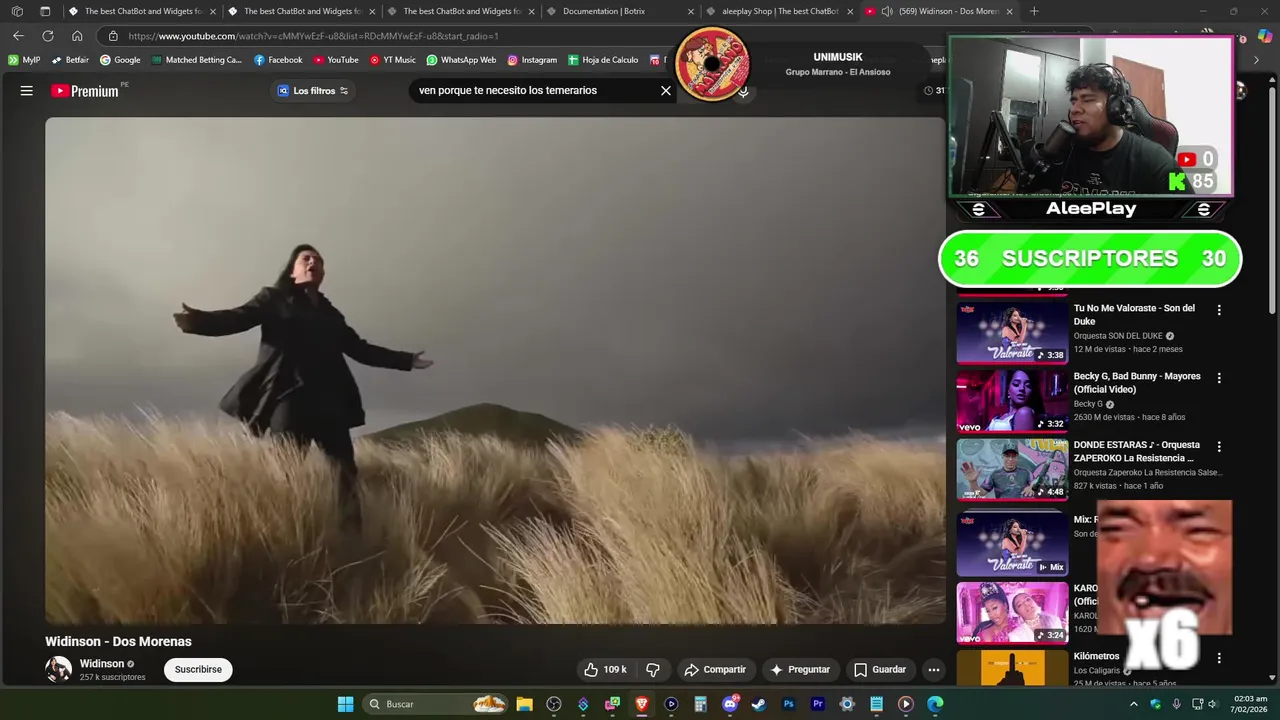Open the Son del Duke Mix thumbnail
Image resolution: width=1280 pixels, height=720 pixels.
pyautogui.click(x=1012, y=545)
